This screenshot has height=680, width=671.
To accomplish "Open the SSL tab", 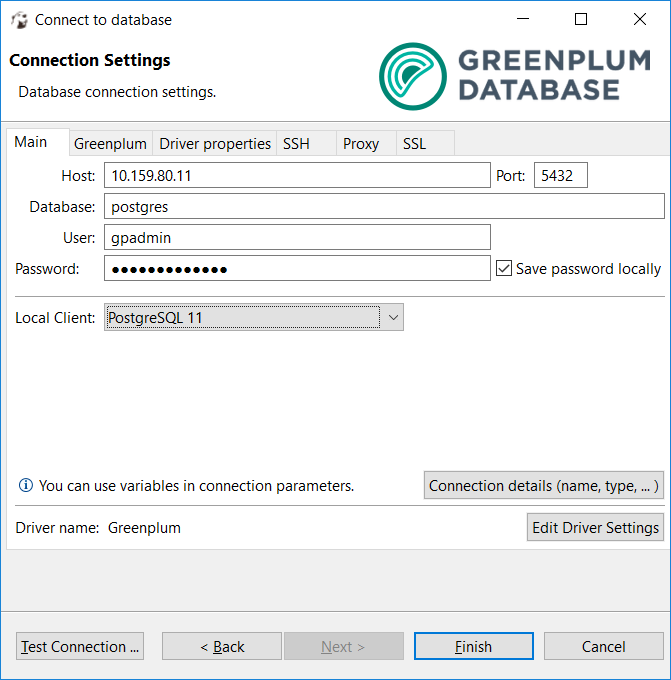I will (x=425, y=144).
